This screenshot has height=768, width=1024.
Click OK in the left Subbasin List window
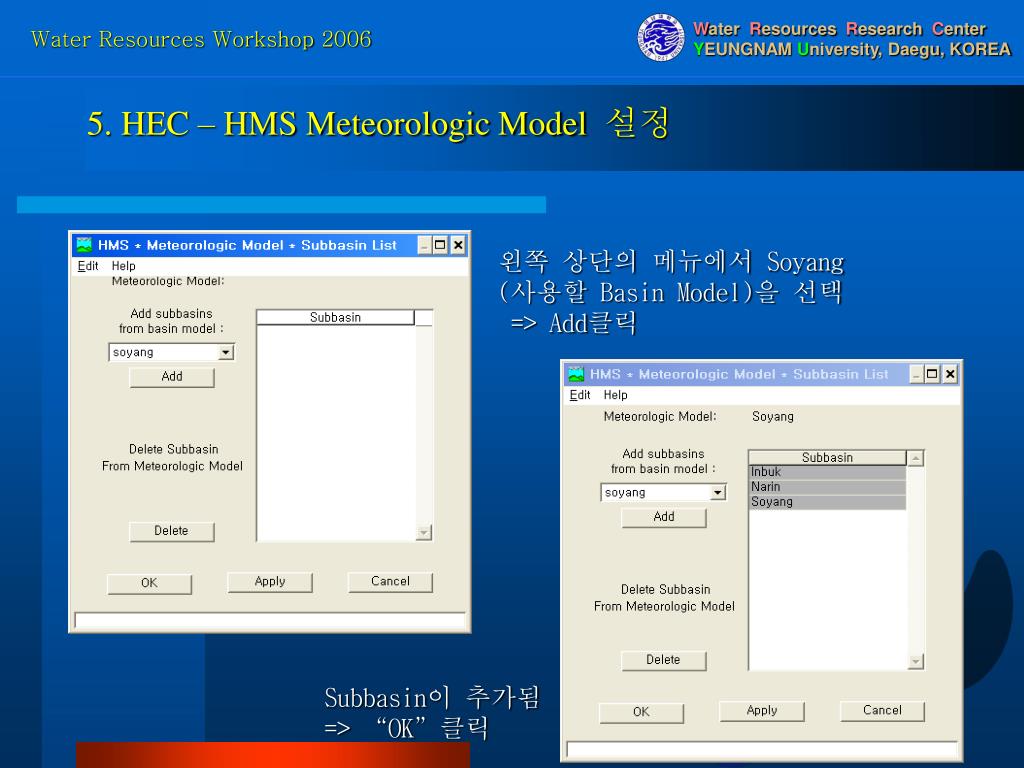pos(150,583)
